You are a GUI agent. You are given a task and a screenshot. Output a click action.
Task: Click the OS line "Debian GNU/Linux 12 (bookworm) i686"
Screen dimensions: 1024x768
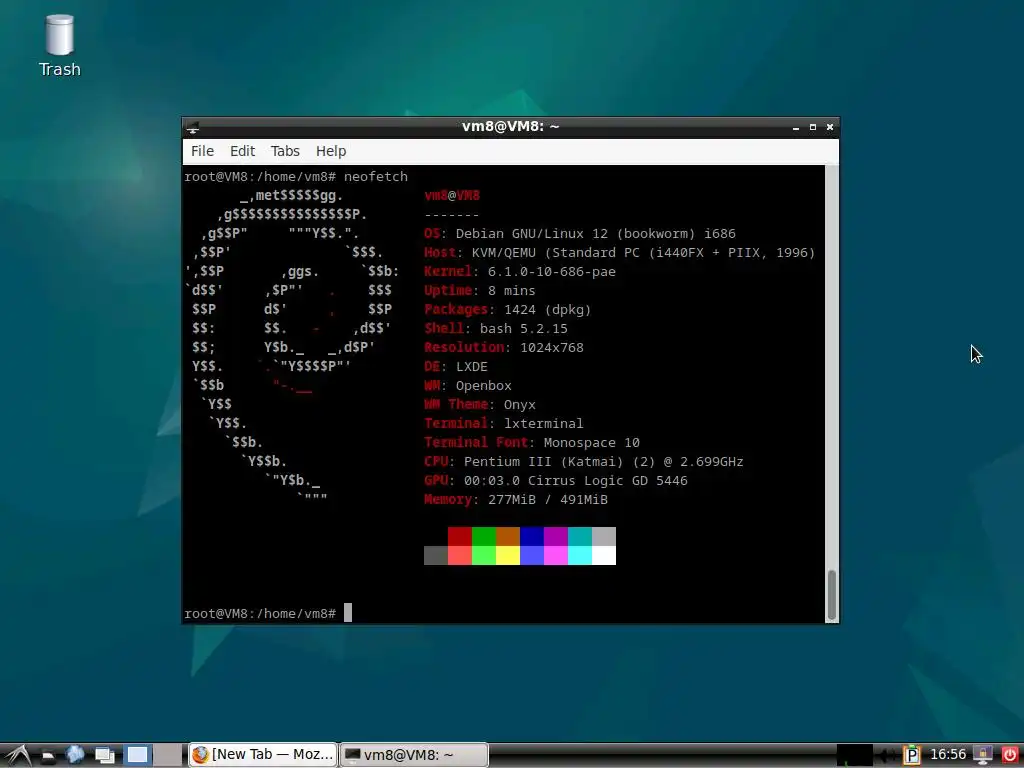click(596, 234)
